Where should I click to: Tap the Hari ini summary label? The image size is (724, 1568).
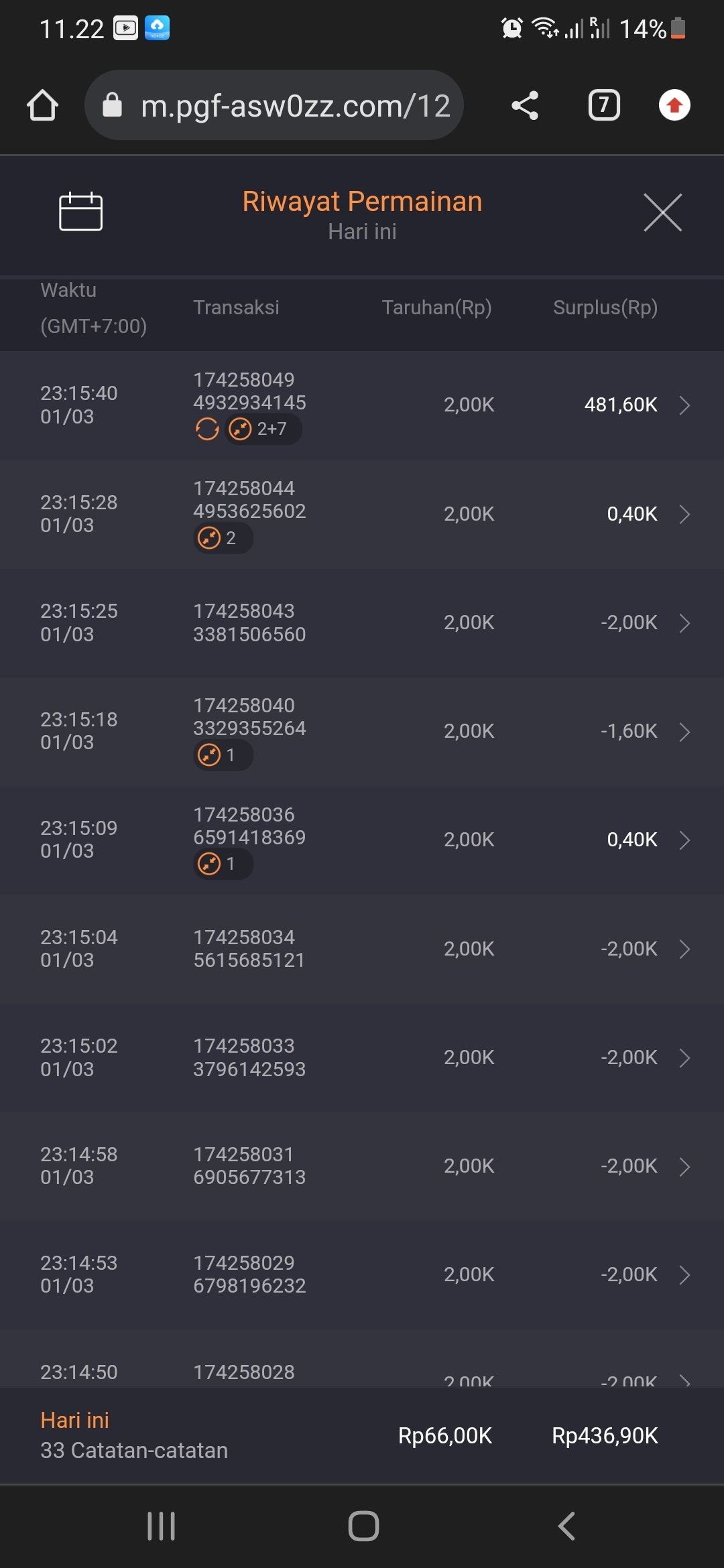[x=75, y=1421]
